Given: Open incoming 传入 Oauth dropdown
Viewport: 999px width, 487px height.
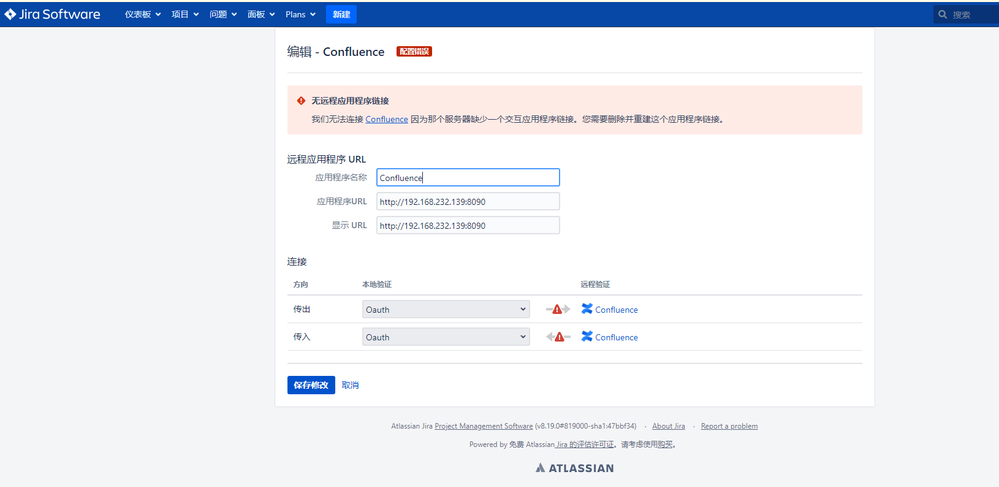Looking at the screenshot, I should [446, 337].
